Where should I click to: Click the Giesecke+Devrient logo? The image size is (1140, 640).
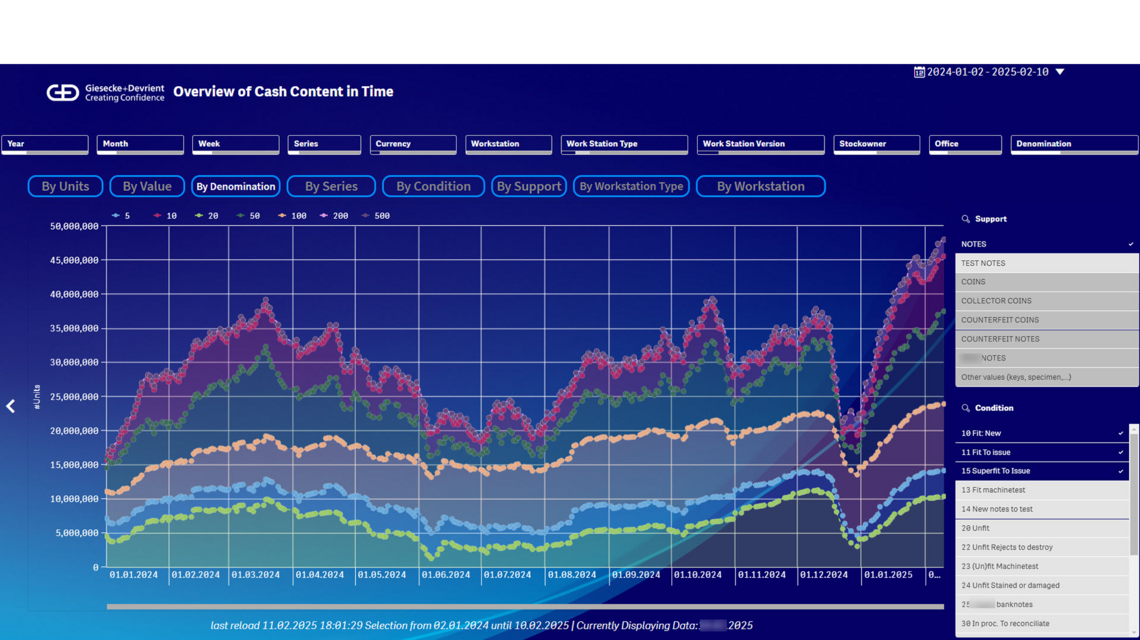(x=63, y=92)
